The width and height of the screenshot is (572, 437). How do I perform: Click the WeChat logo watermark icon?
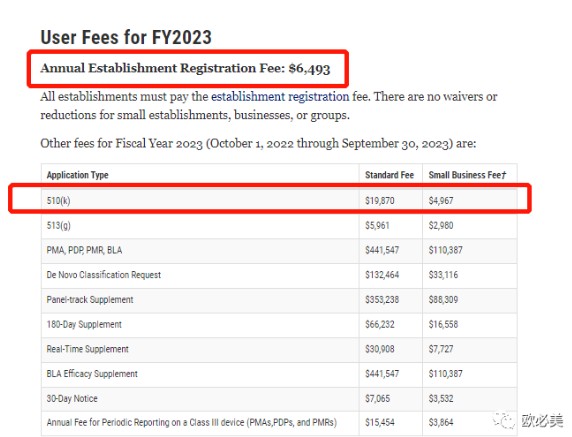(505, 421)
